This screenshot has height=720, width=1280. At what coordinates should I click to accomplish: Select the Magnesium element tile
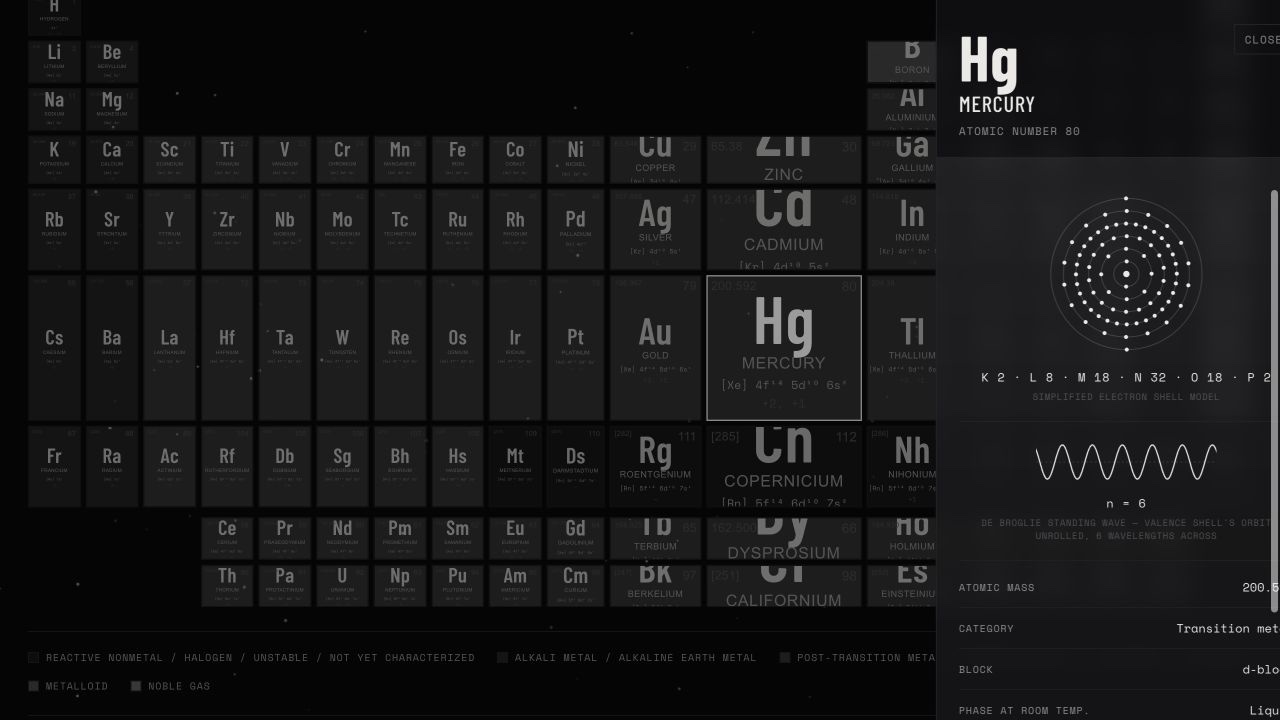112,109
